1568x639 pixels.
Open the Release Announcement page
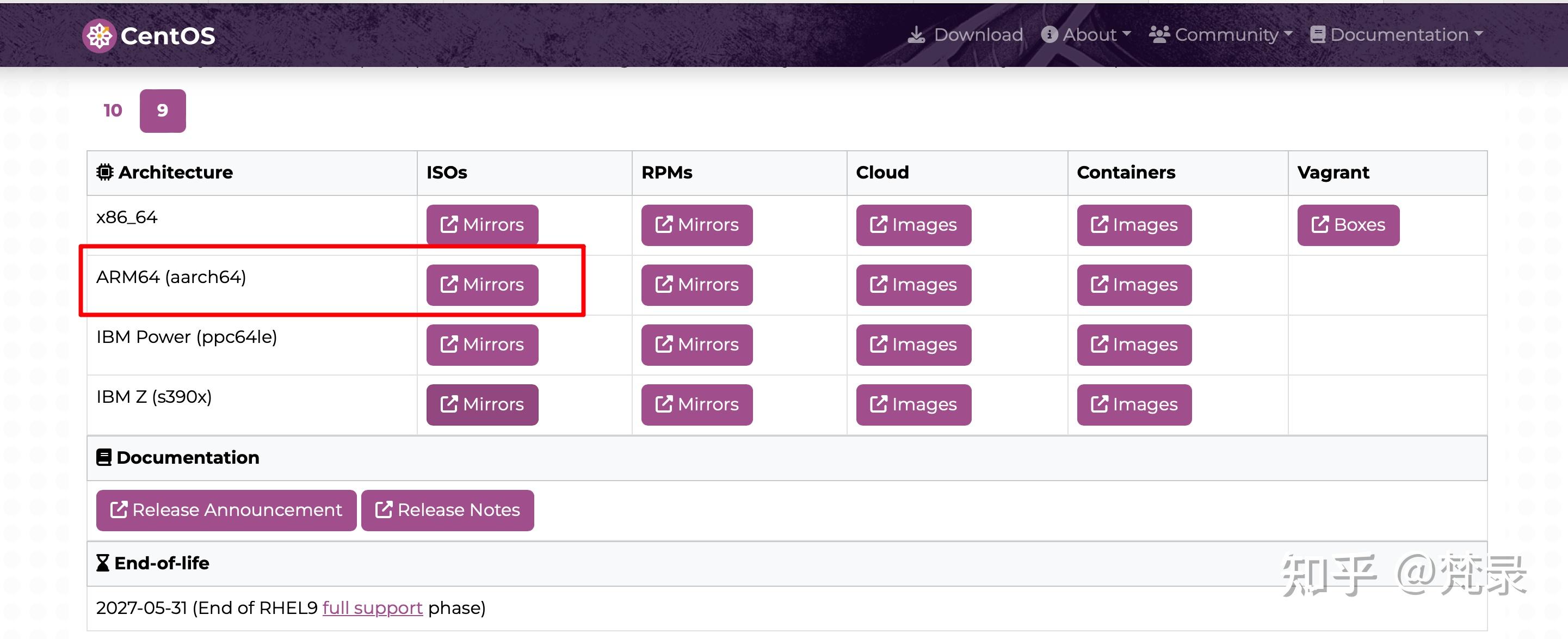226,510
